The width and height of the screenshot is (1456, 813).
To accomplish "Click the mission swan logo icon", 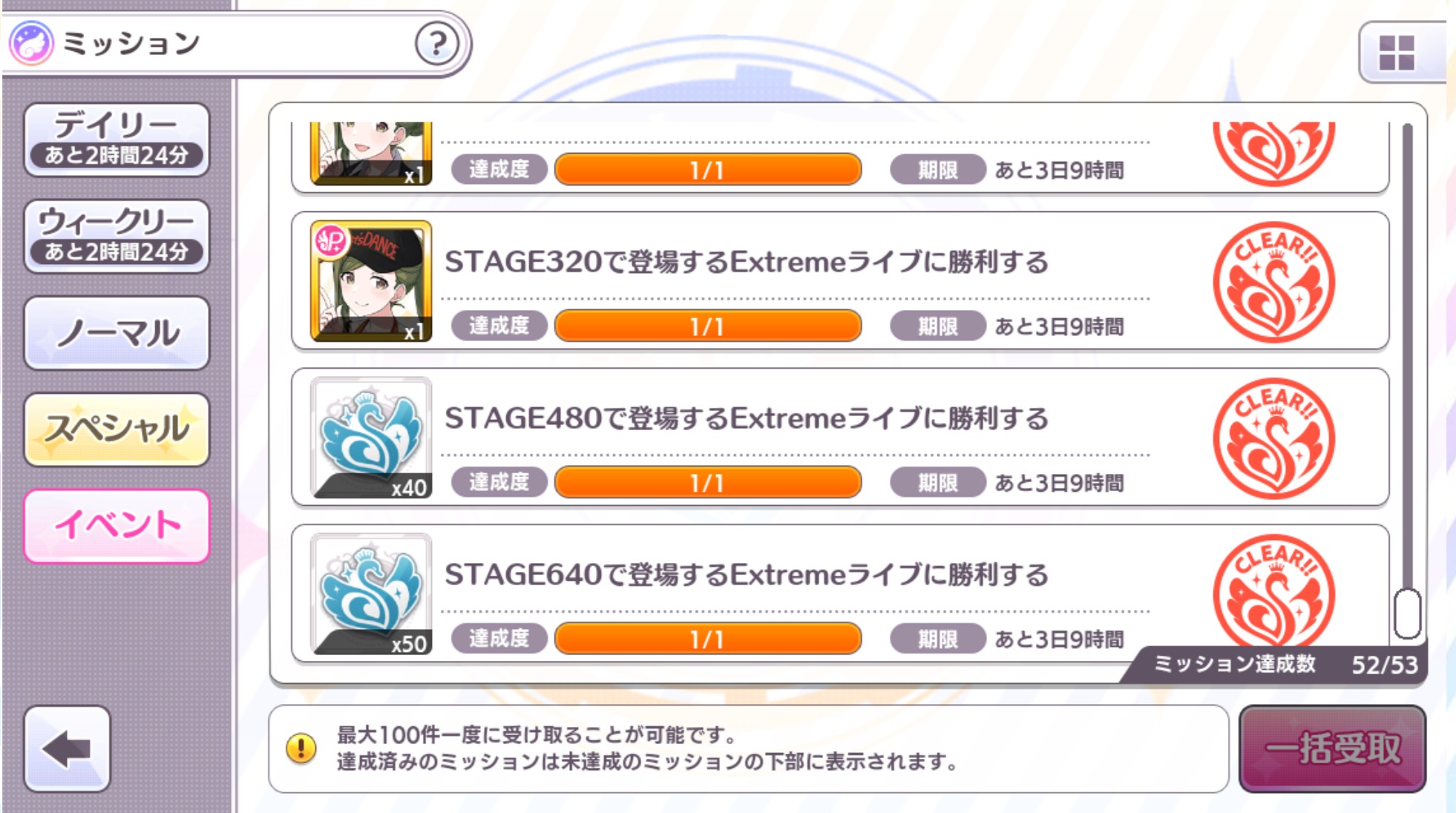I will (x=31, y=43).
